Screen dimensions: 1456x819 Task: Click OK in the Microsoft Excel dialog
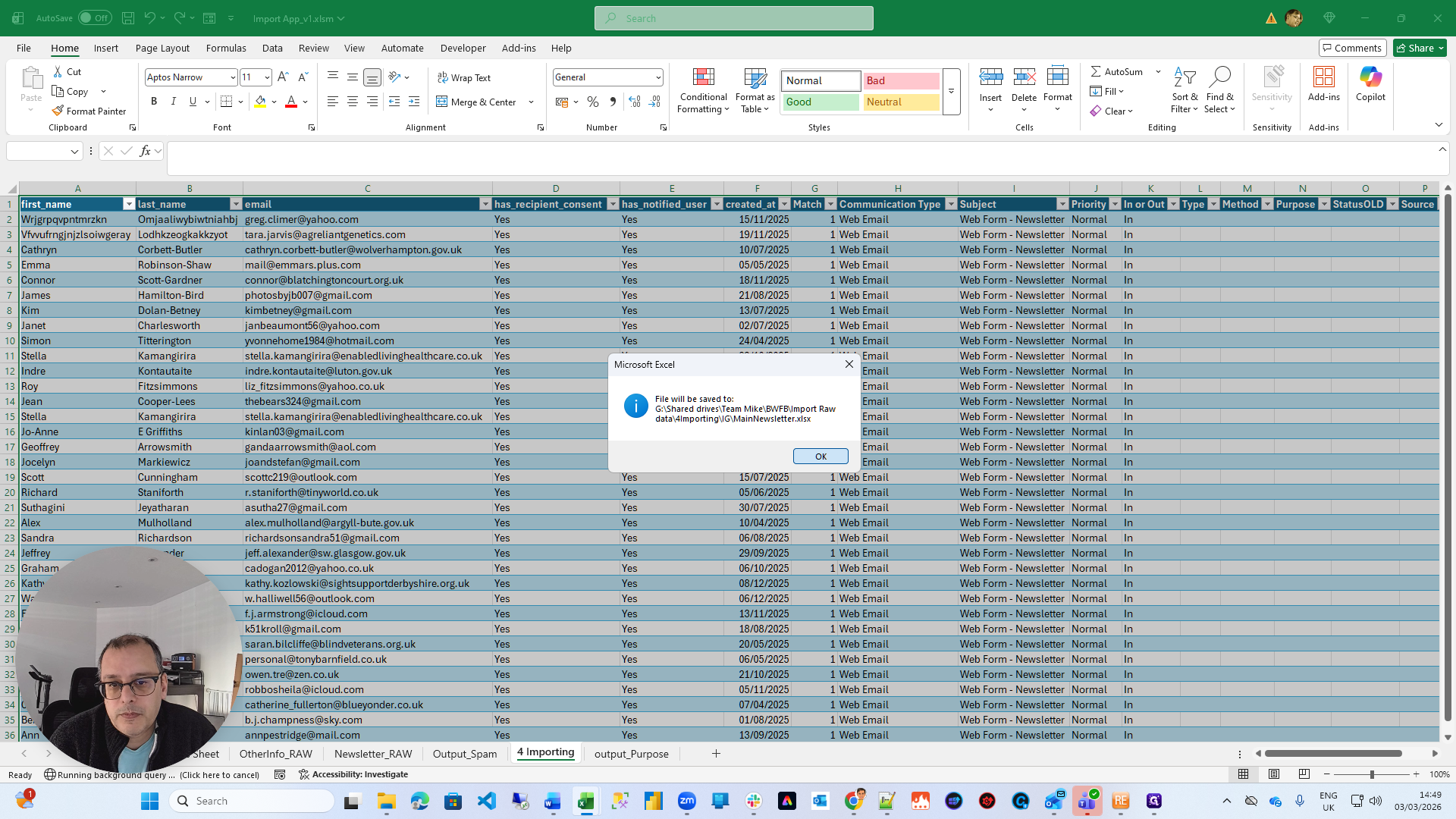coord(821,456)
